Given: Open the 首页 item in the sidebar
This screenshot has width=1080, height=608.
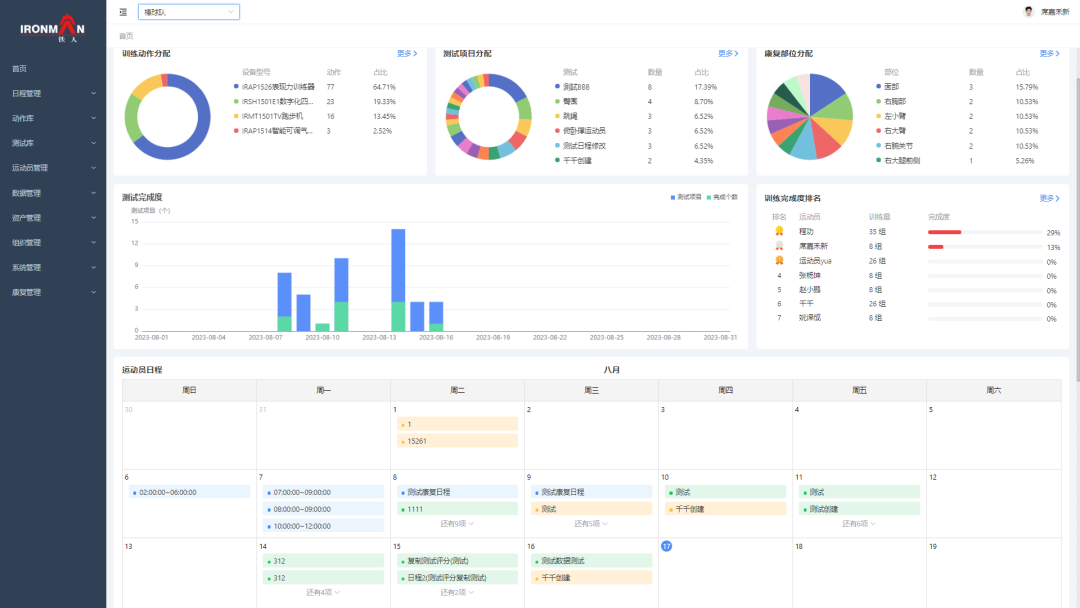Looking at the screenshot, I should click(20, 69).
